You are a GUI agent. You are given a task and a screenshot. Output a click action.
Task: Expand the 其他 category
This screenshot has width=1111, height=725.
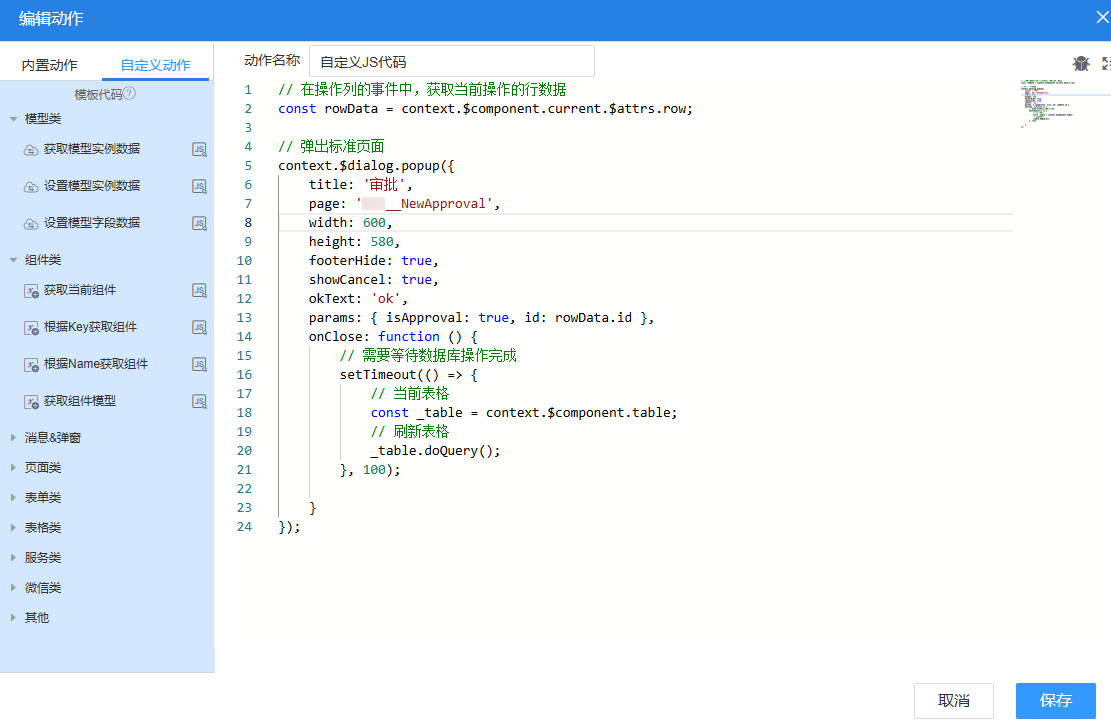13,618
